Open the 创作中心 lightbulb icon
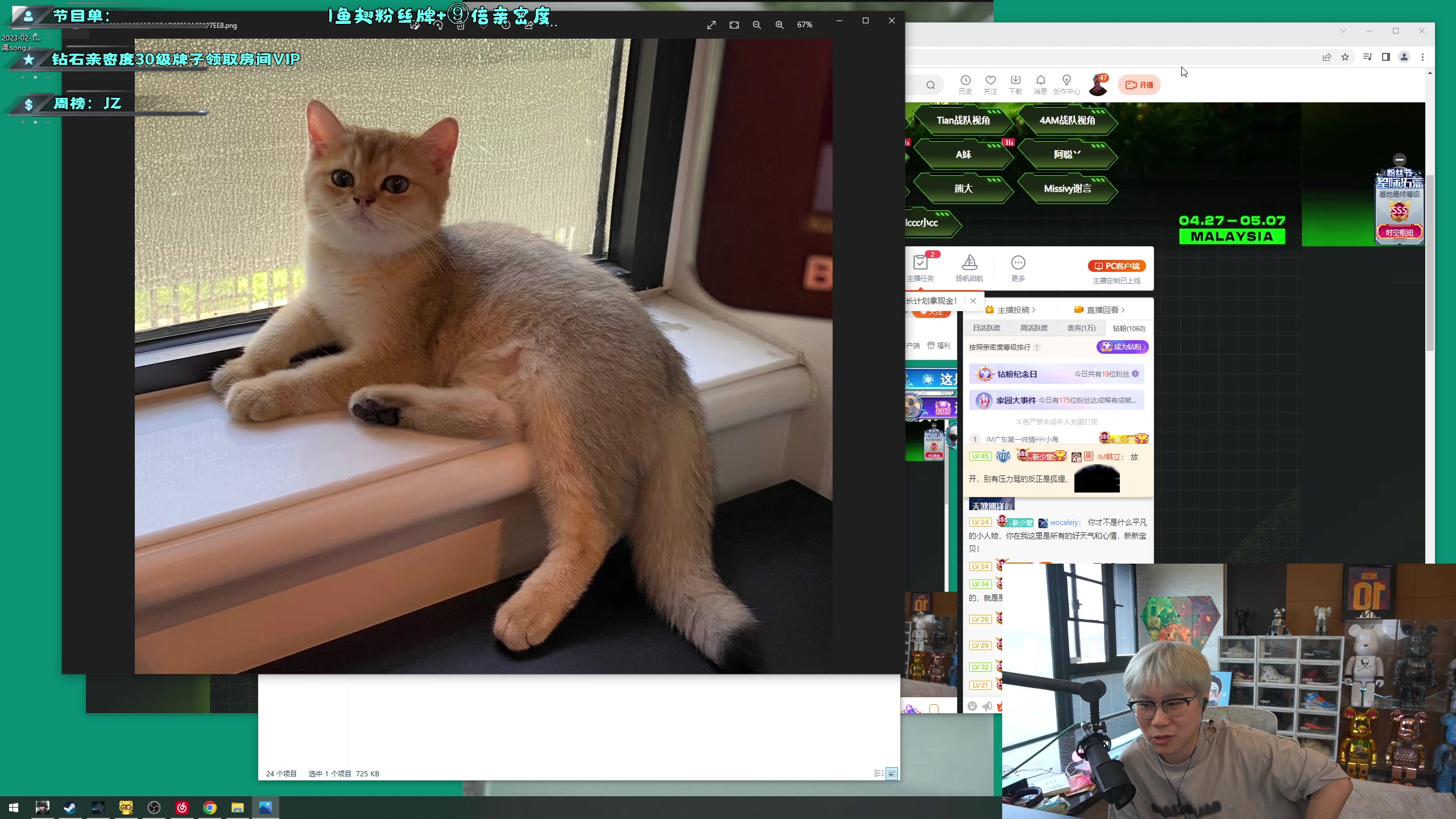 [x=1066, y=84]
